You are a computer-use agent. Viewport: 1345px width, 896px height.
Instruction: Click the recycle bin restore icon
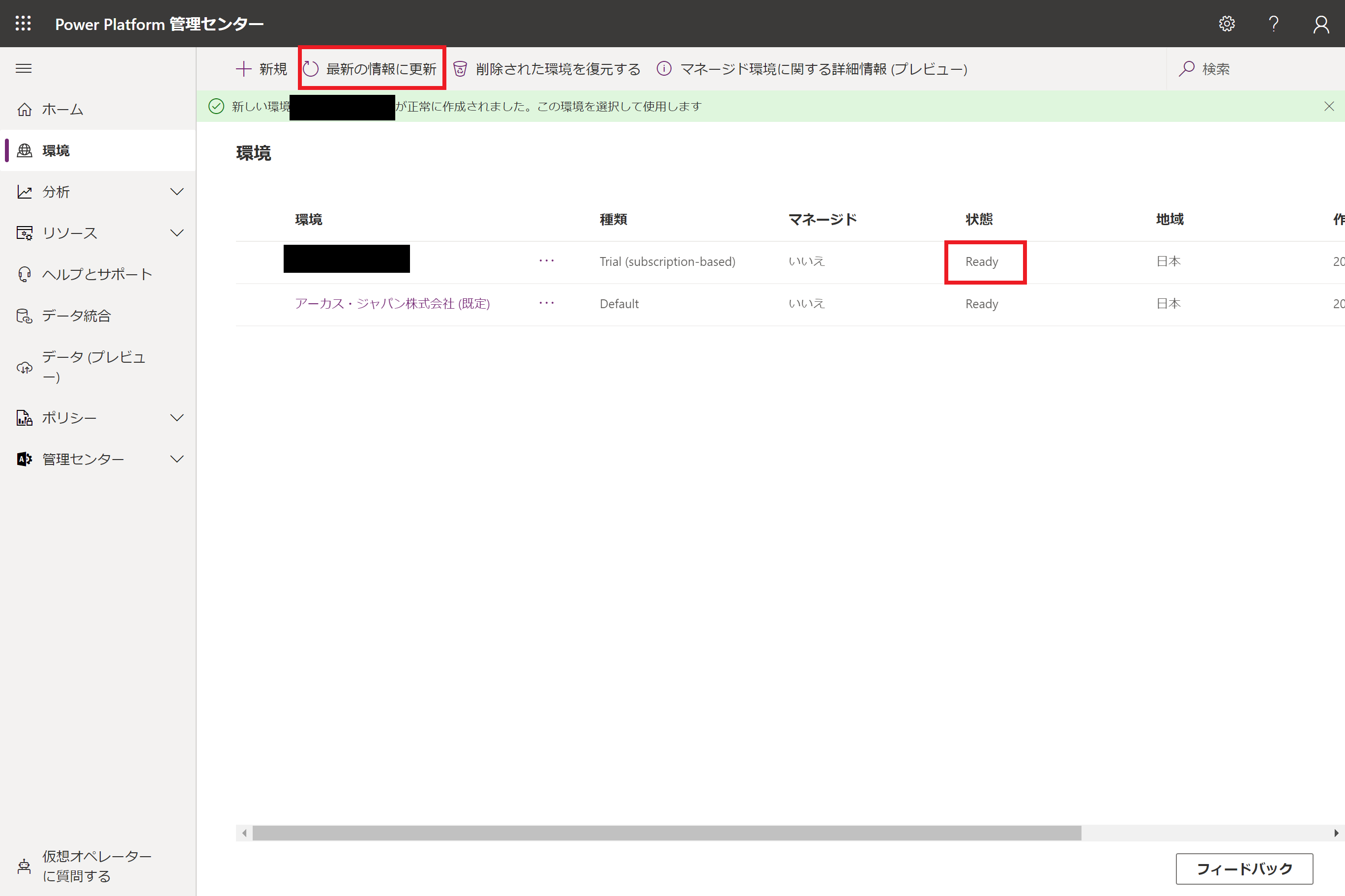tap(460, 69)
